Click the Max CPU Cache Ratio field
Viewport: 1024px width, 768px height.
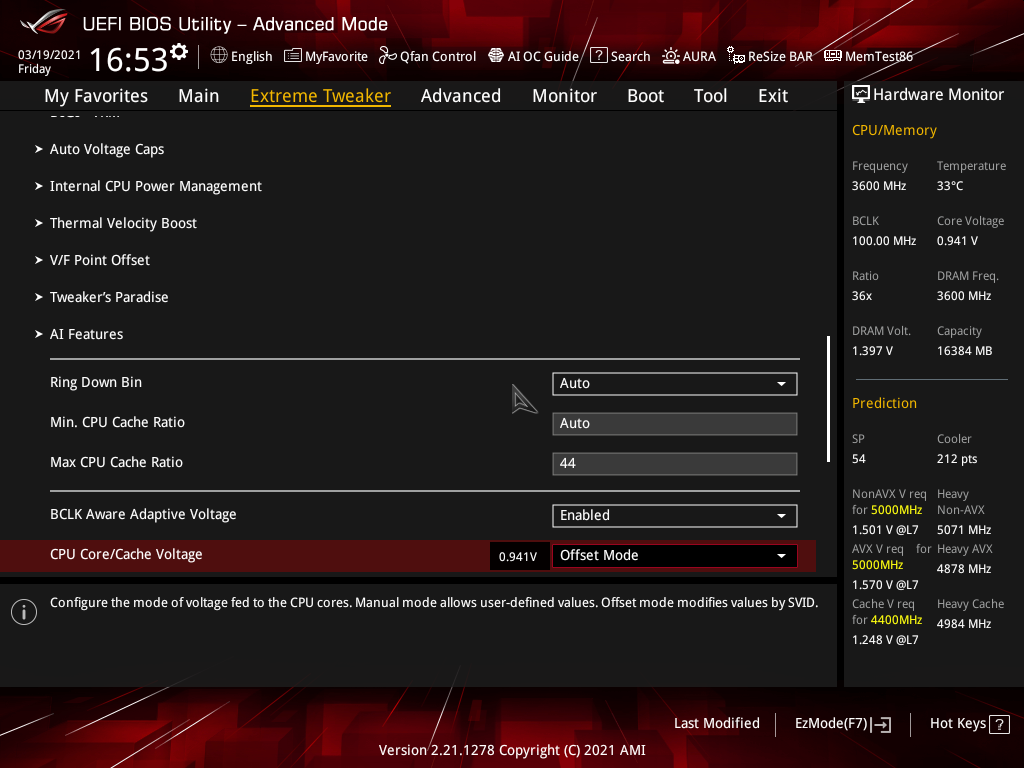(x=675, y=463)
